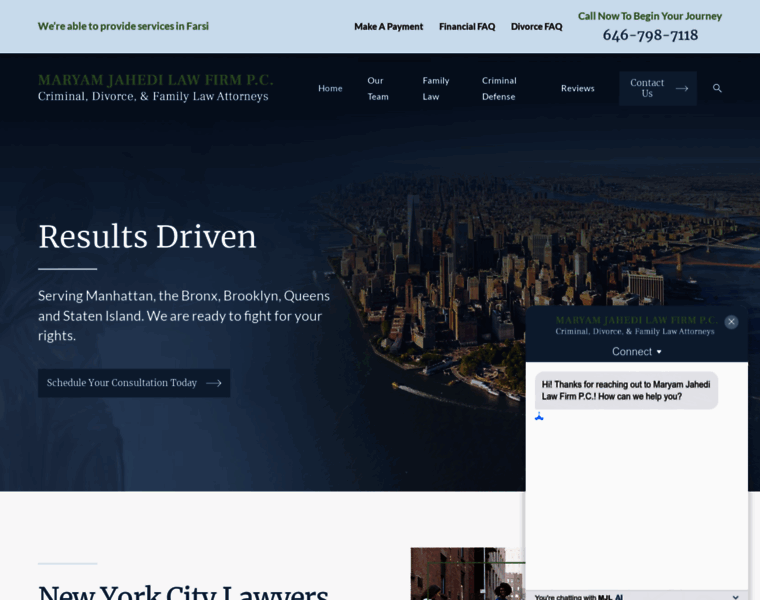The width and height of the screenshot is (760, 600).
Task: Click the 'Call Now To Begin Your Journey' text
Action: 649,16
